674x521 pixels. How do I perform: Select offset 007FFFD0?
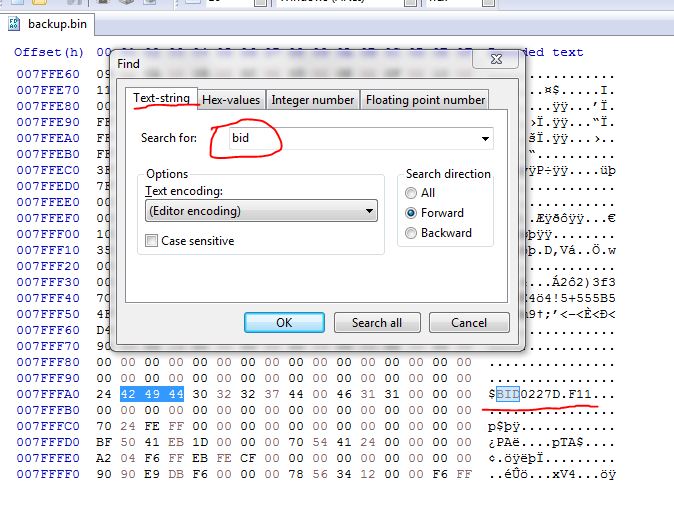click(48, 442)
